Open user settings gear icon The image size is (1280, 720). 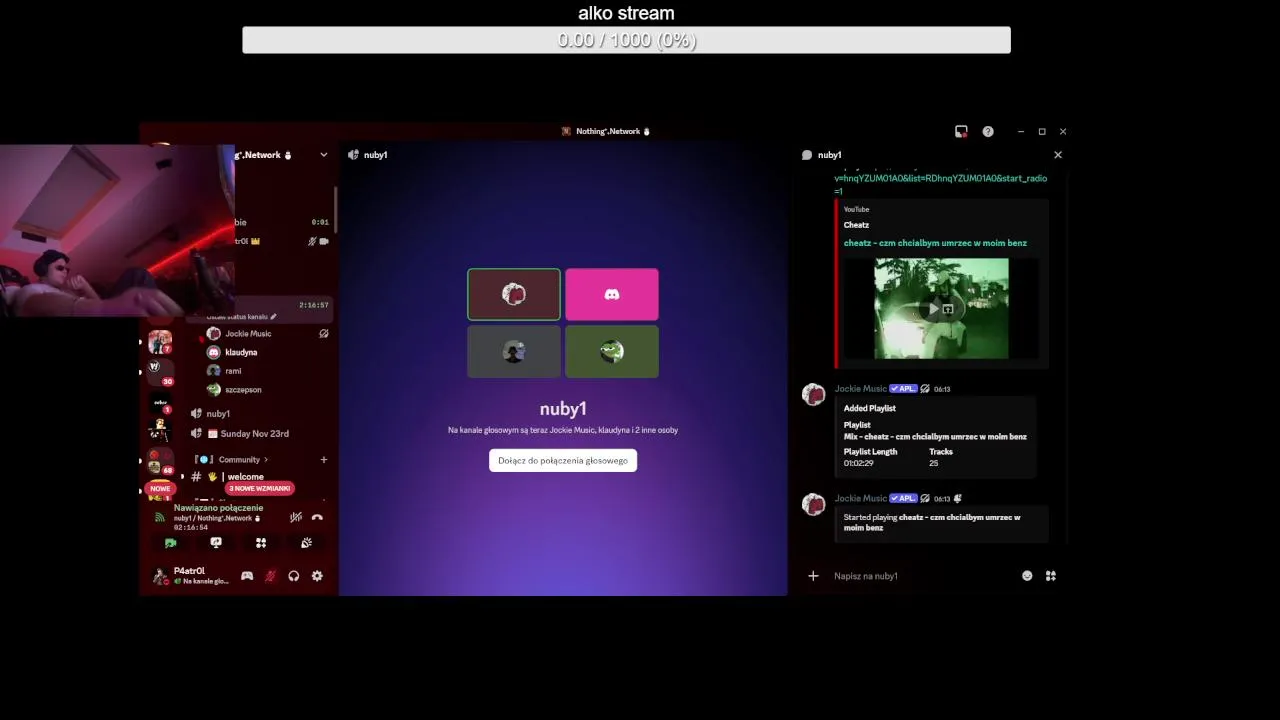point(317,576)
